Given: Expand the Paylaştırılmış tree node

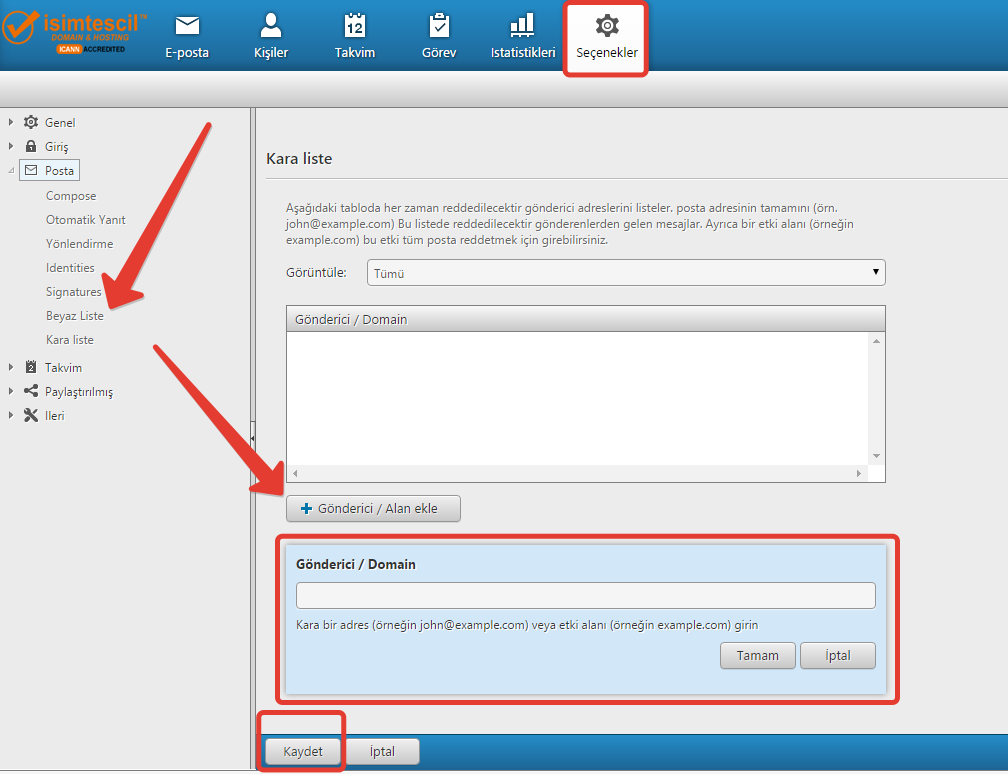Looking at the screenshot, I should click(11, 392).
